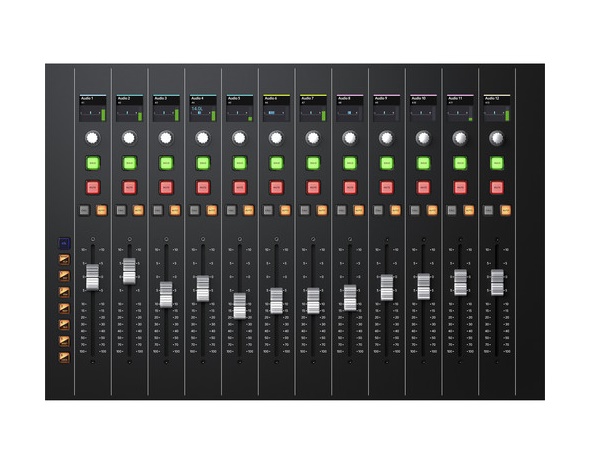Viewport: 600px width, 450px height.
Task: Toggle the green button on Audio 8
Action: tap(350, 163)
